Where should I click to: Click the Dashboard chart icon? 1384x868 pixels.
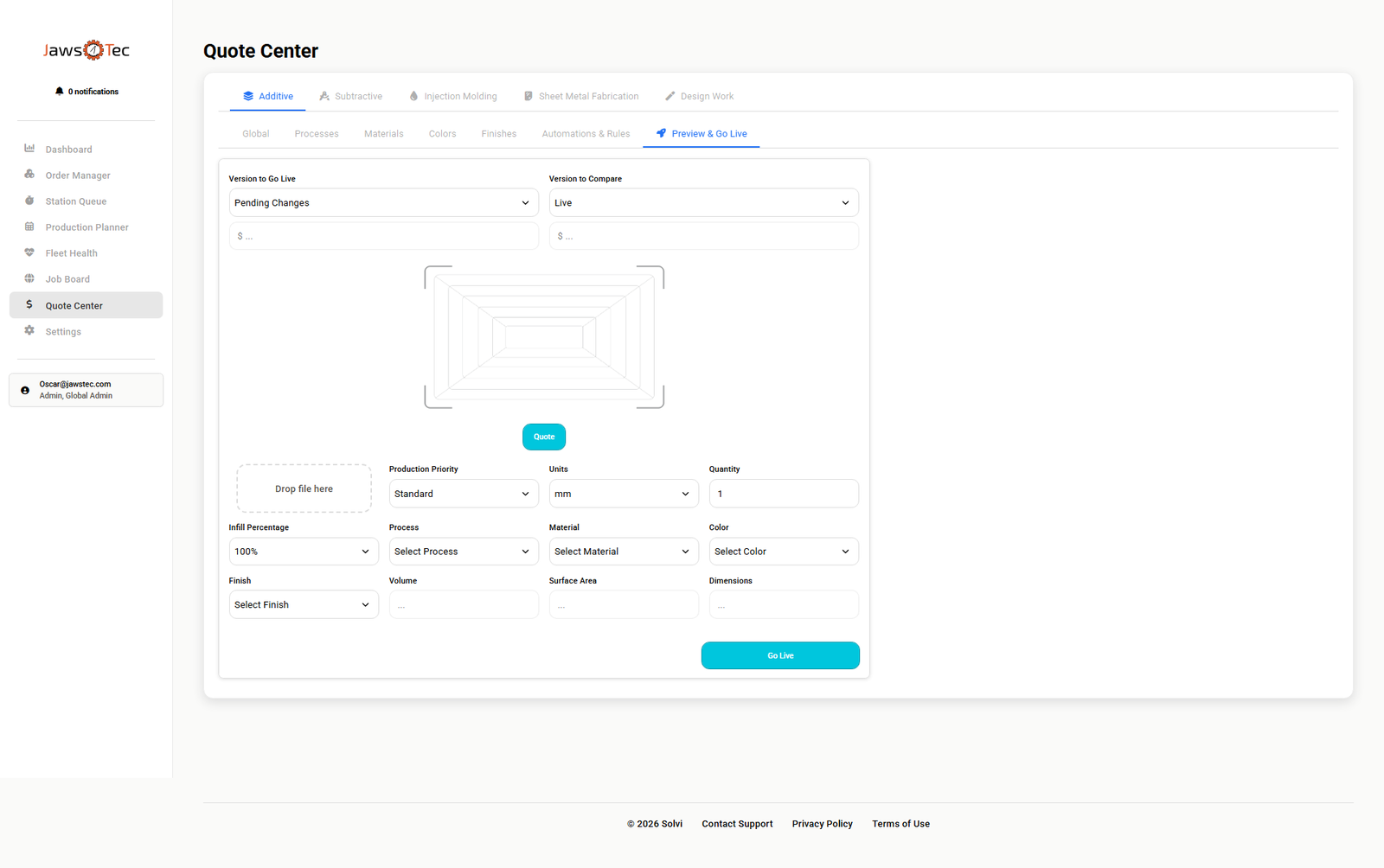[29, 149]
